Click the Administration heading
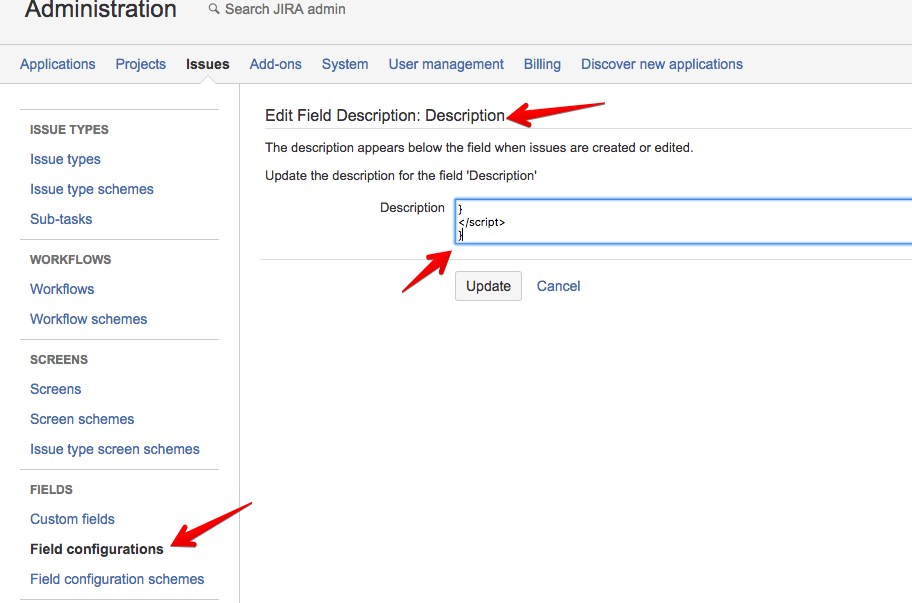912x603 pixels. (101, 9)
